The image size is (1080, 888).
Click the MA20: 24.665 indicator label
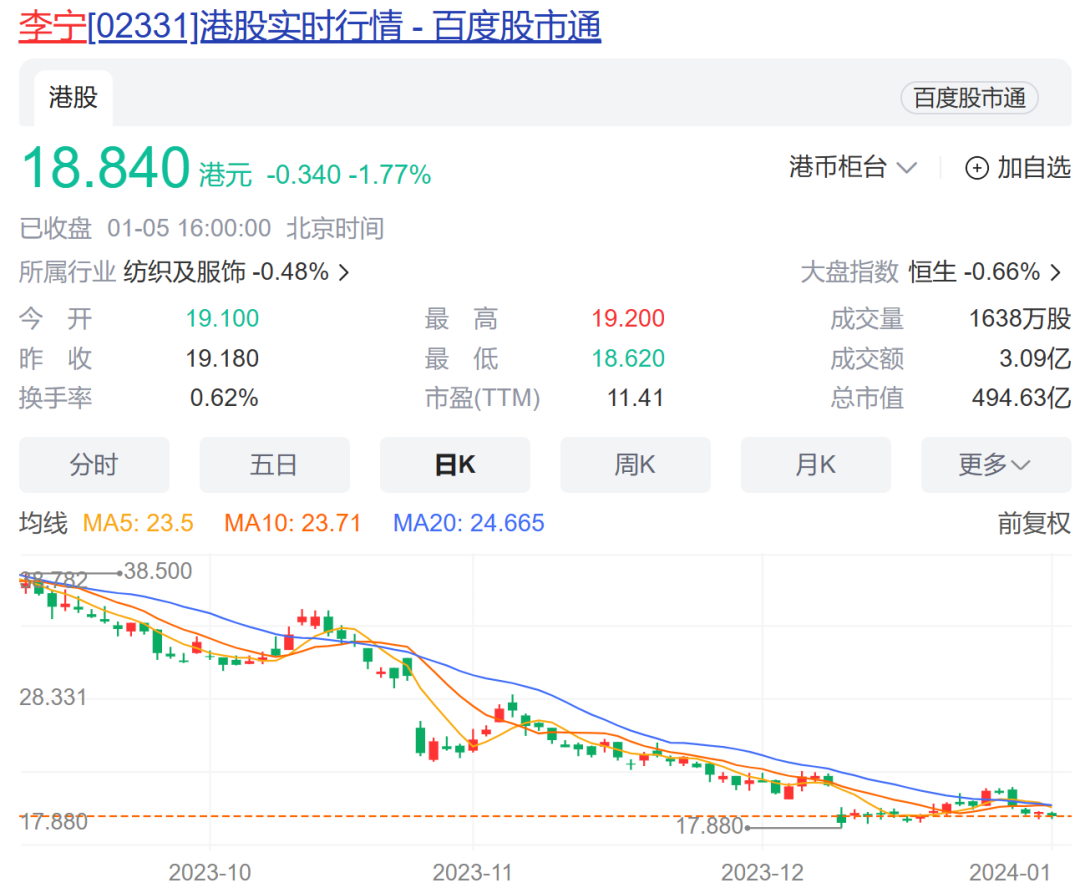[468, 524]
